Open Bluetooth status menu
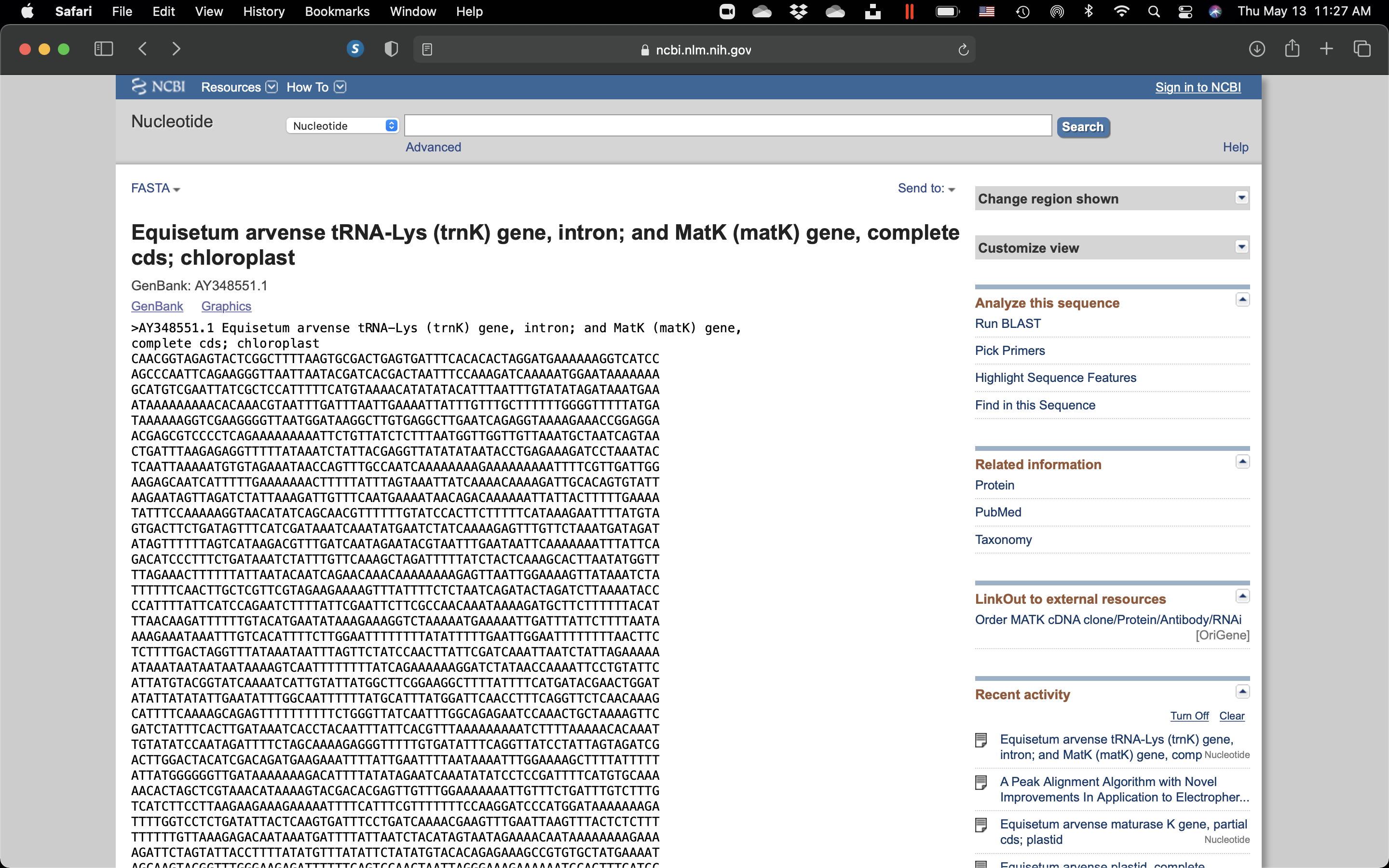 click(x=1088, y=12)
